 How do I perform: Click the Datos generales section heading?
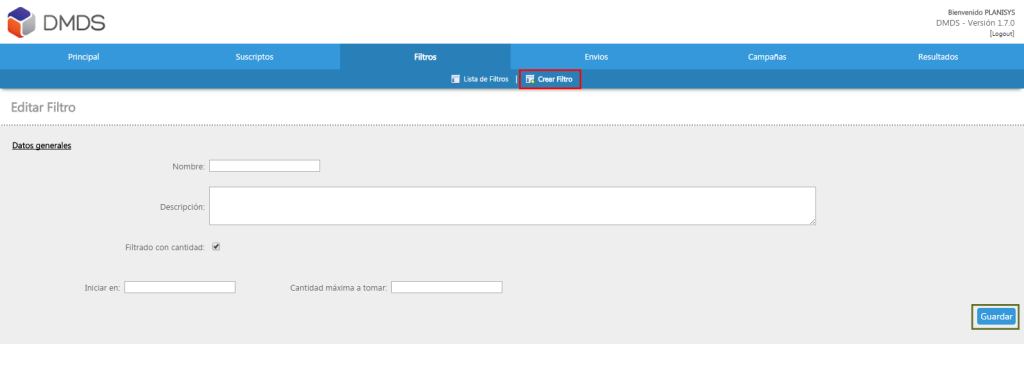(x=42, y=145)
